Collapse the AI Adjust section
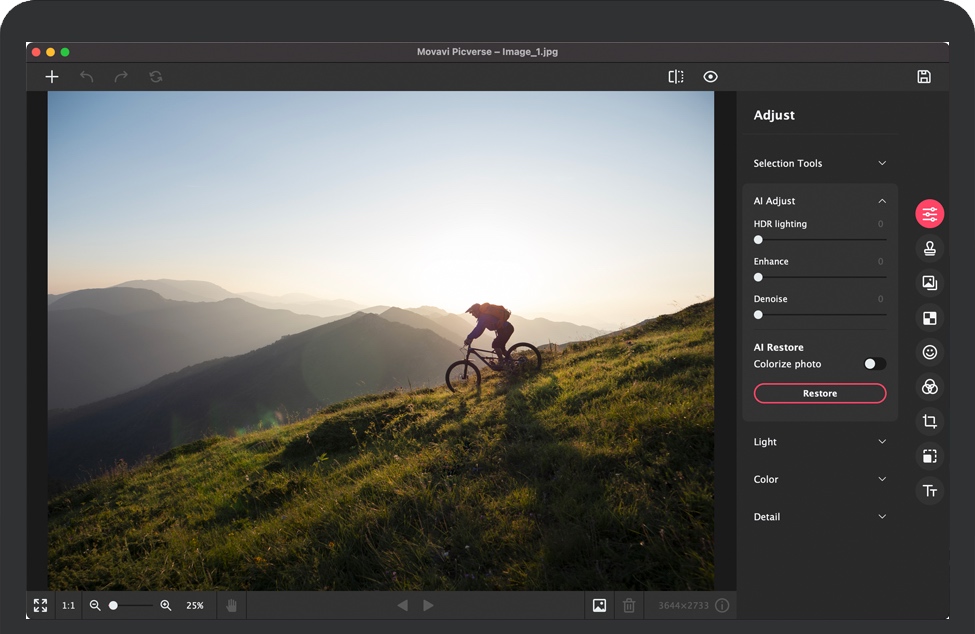 tap(881, 201)
